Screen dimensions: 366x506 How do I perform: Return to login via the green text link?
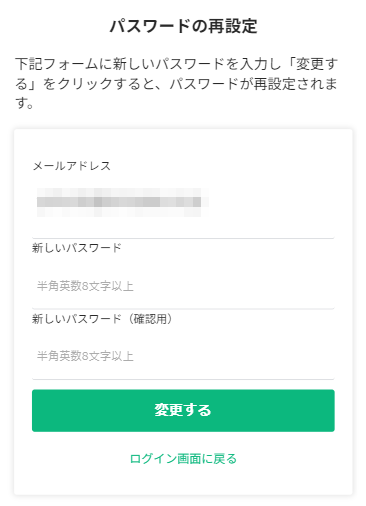coord(183,459)
